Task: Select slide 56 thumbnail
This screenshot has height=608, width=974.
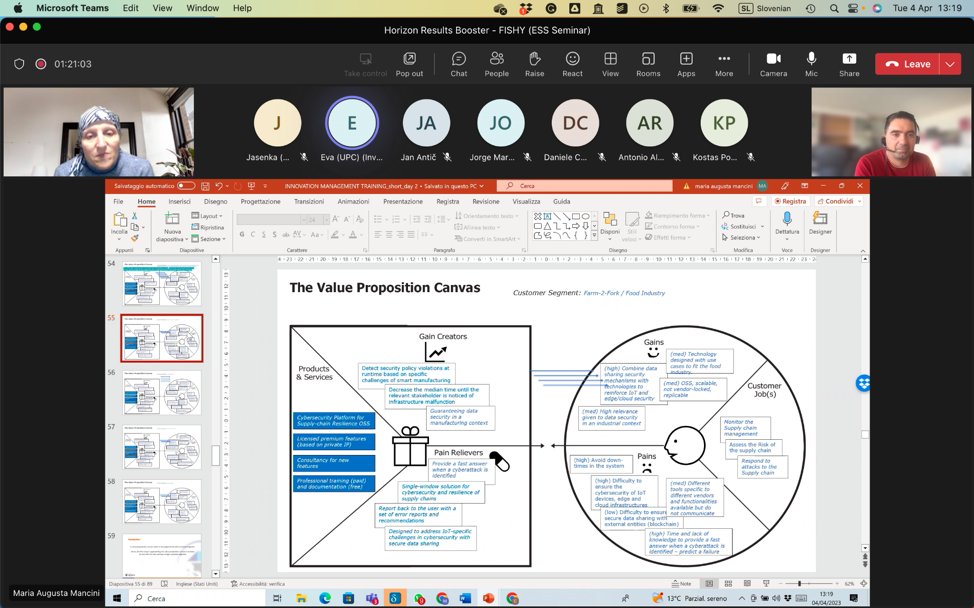Action: (x=162, y=394)
